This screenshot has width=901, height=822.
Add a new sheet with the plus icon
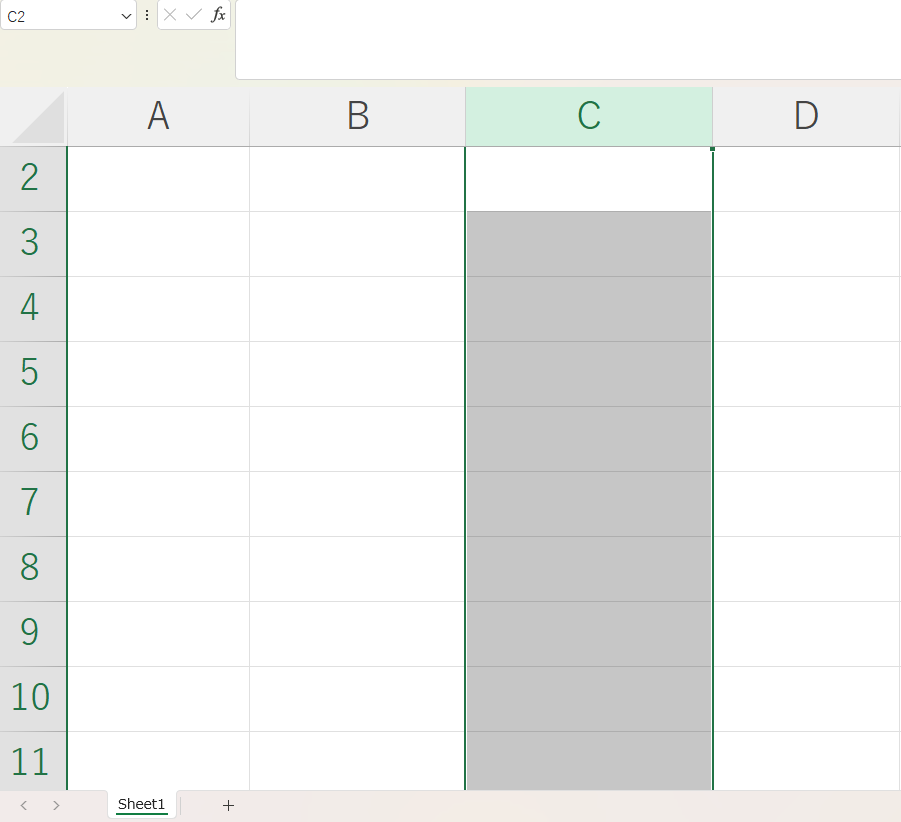click(228, 805)
